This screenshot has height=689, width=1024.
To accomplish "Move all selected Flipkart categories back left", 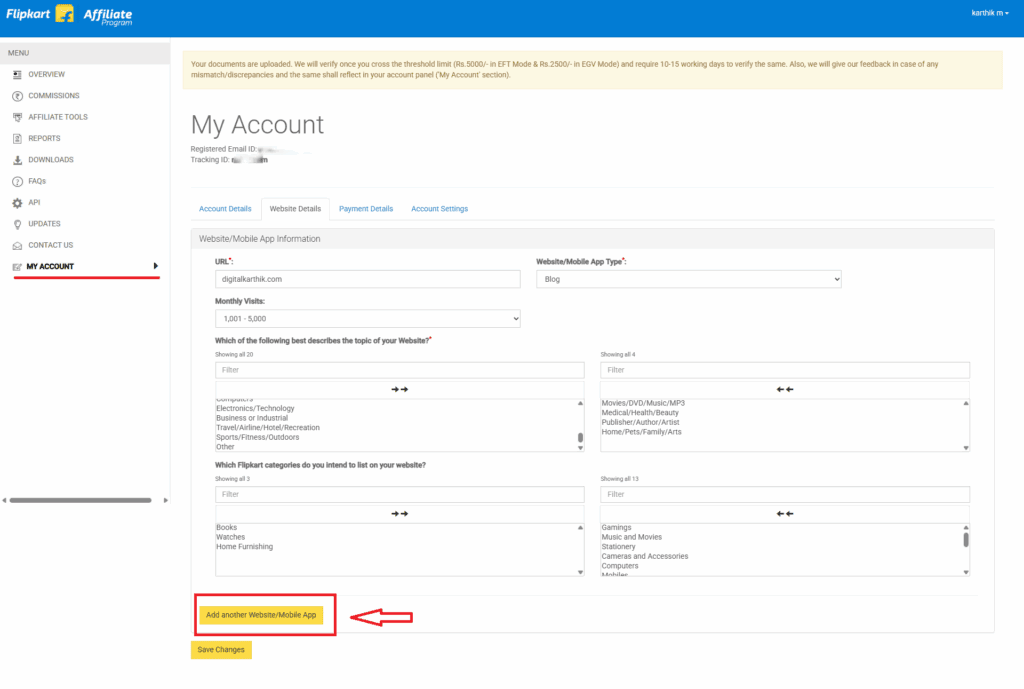I will point(784,514).
